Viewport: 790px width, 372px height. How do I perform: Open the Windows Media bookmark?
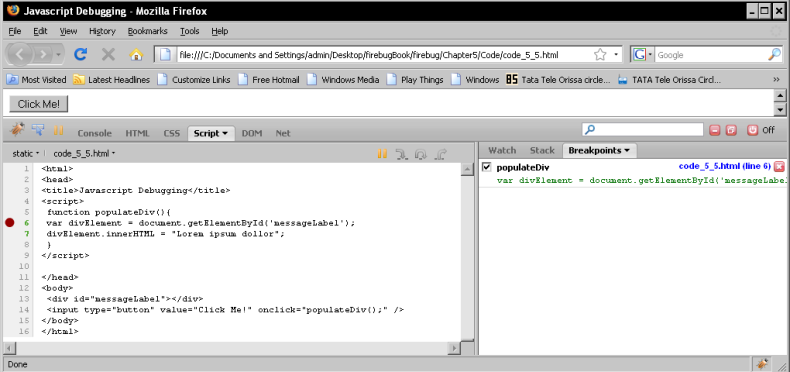[344, 80]
